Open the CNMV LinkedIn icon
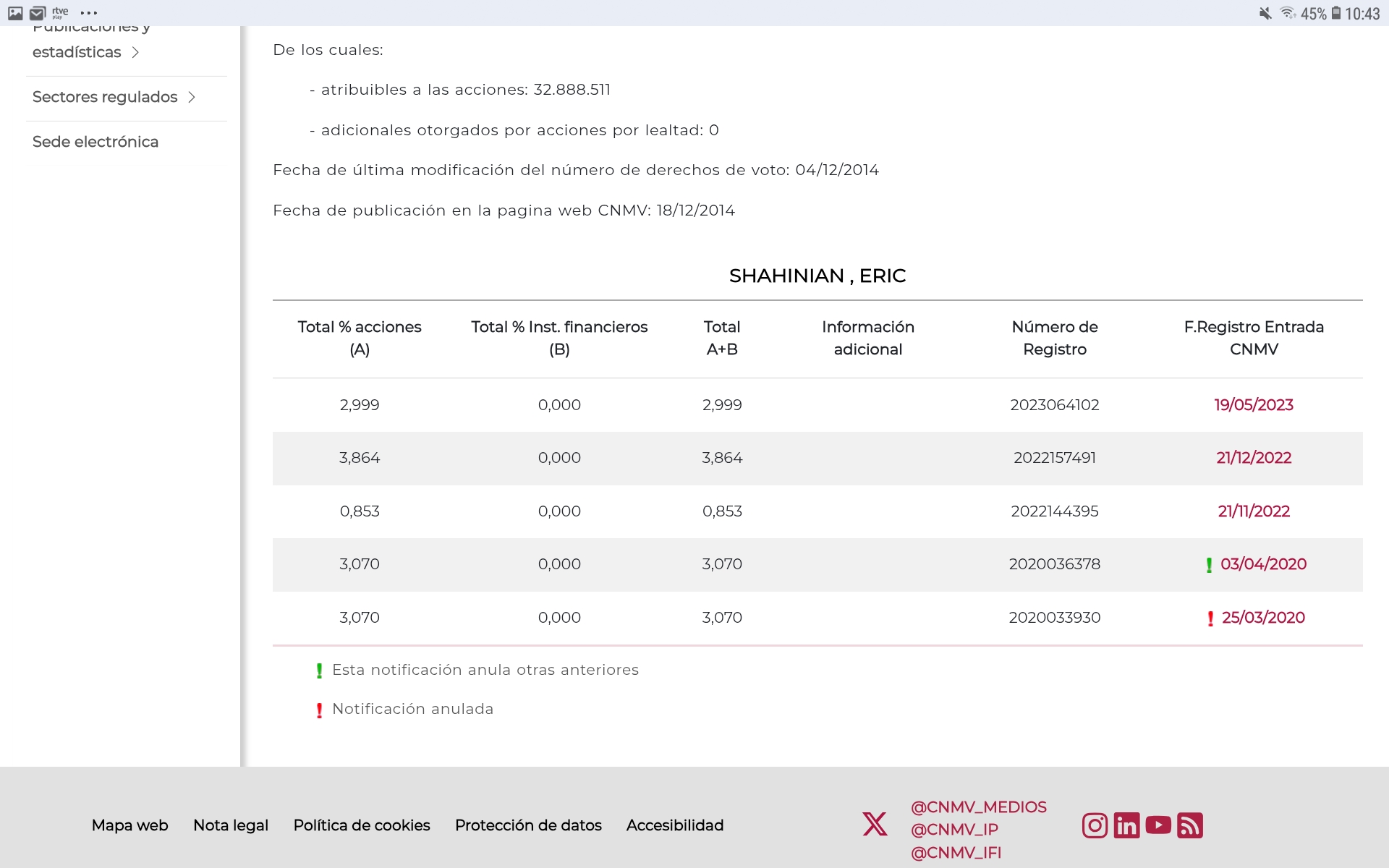Viewport: 1389px width, 868px height. tap(1126, 825)
